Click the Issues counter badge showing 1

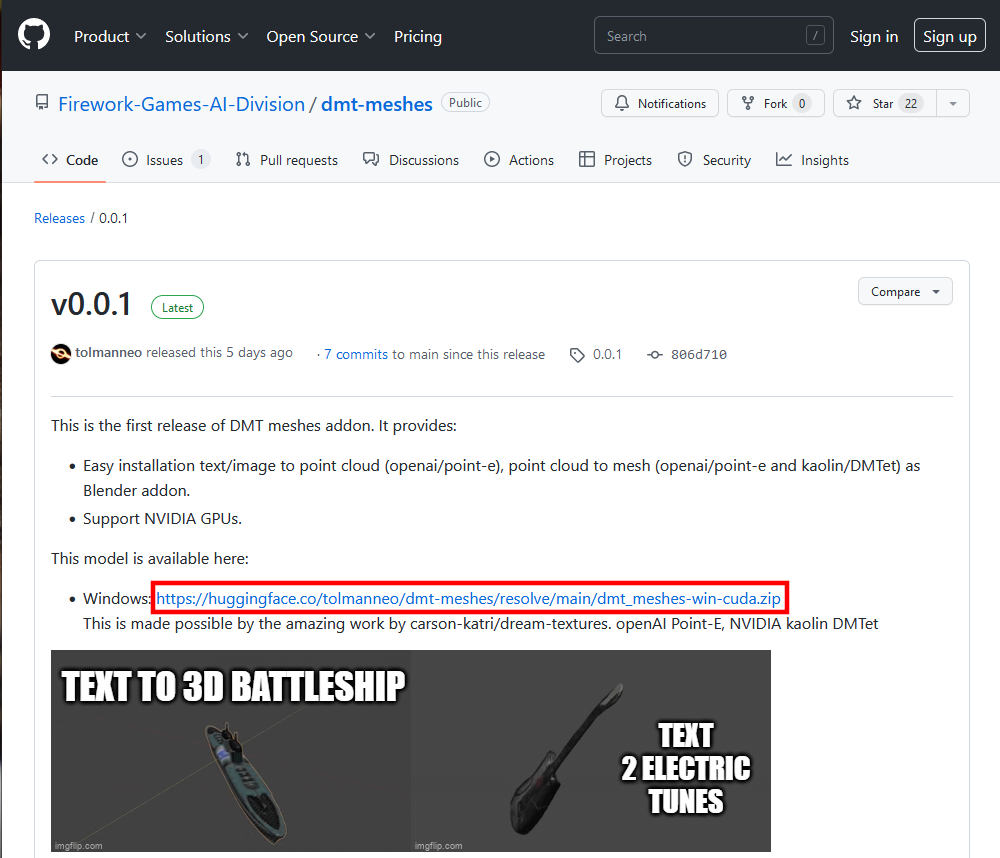[x=200, y=159]
